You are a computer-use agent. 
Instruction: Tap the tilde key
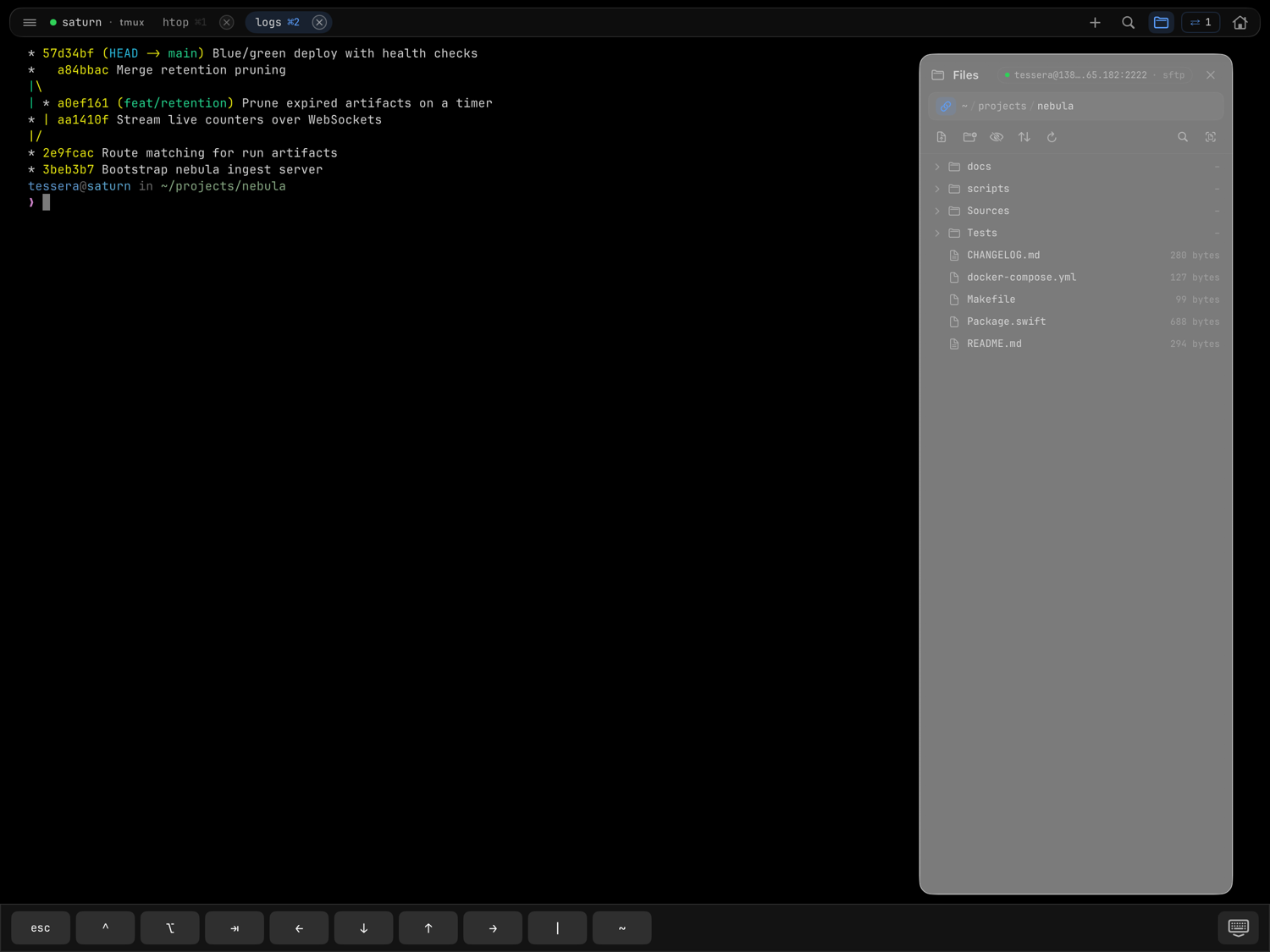(622, 928)
